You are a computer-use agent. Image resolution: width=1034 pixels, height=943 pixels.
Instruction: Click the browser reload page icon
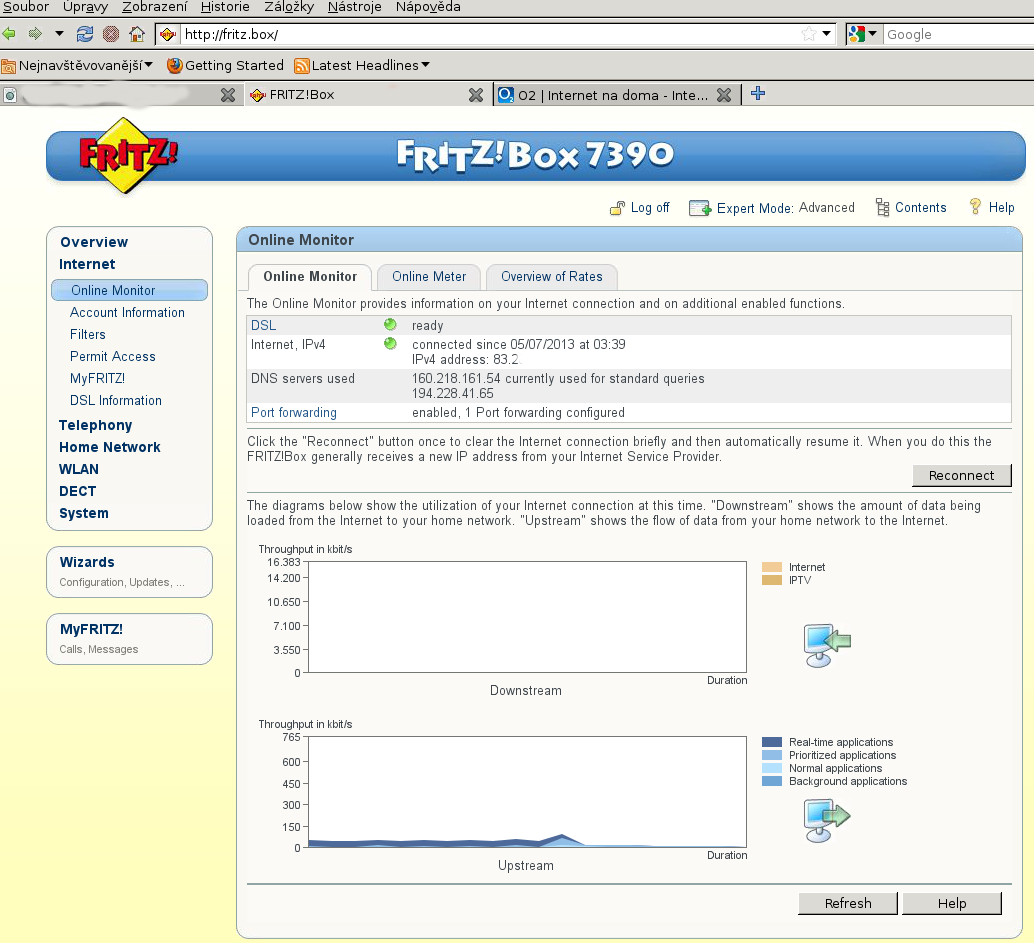click(85, 34)
